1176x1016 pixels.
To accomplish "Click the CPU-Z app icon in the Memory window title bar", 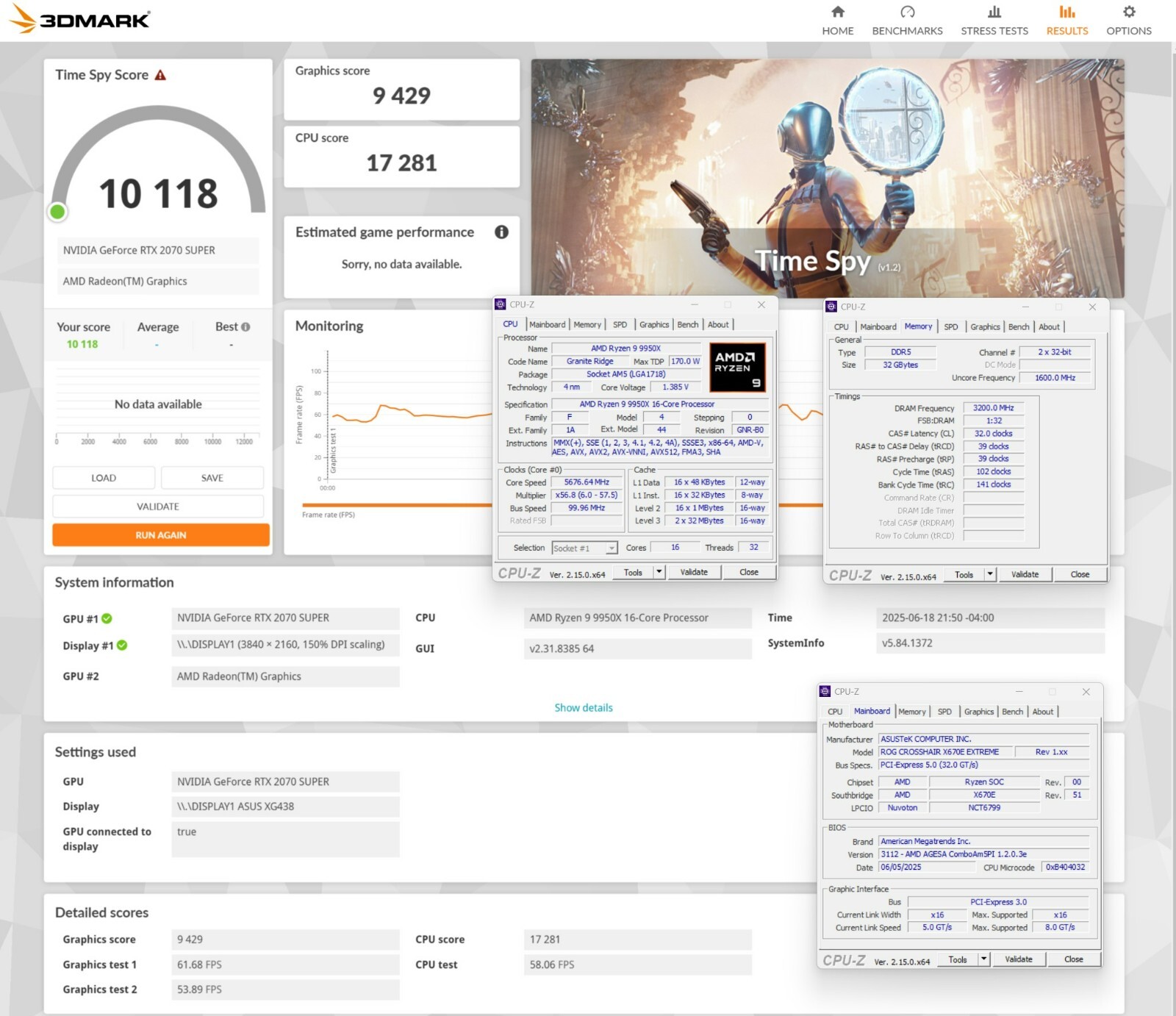I will [x=831, y=307].
